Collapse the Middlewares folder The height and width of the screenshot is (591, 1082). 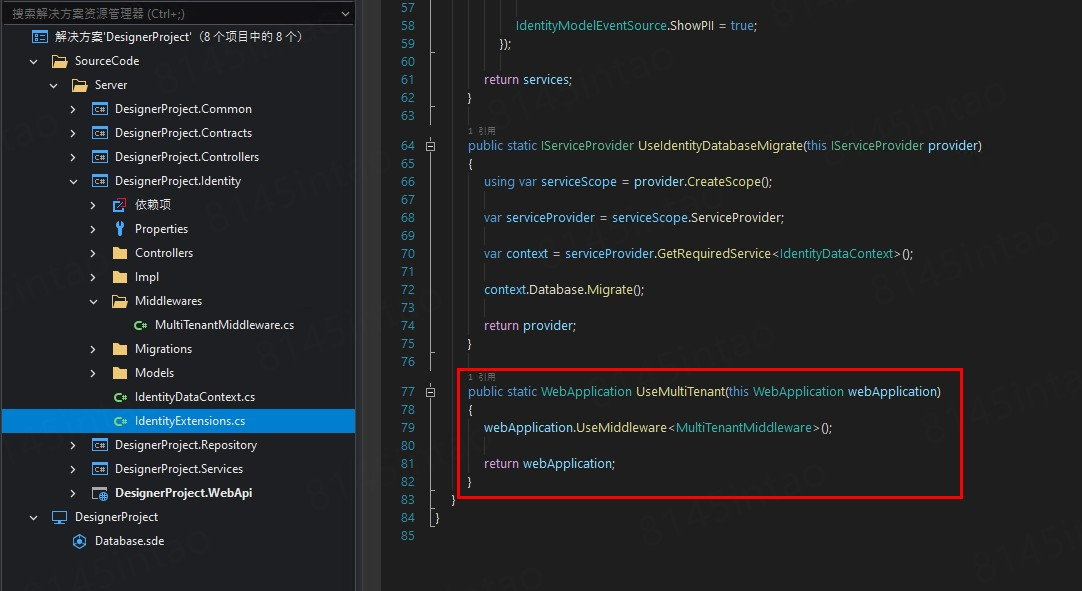93,301
